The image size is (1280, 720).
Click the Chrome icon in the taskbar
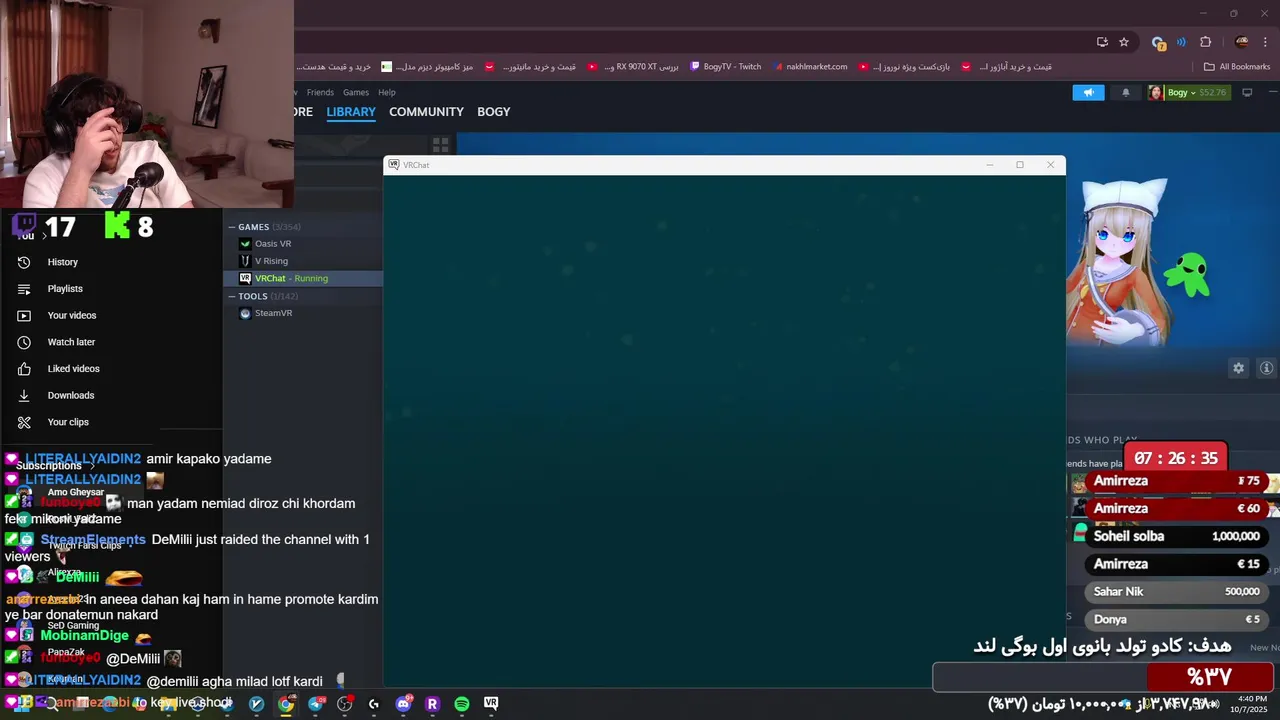point(286,704)
